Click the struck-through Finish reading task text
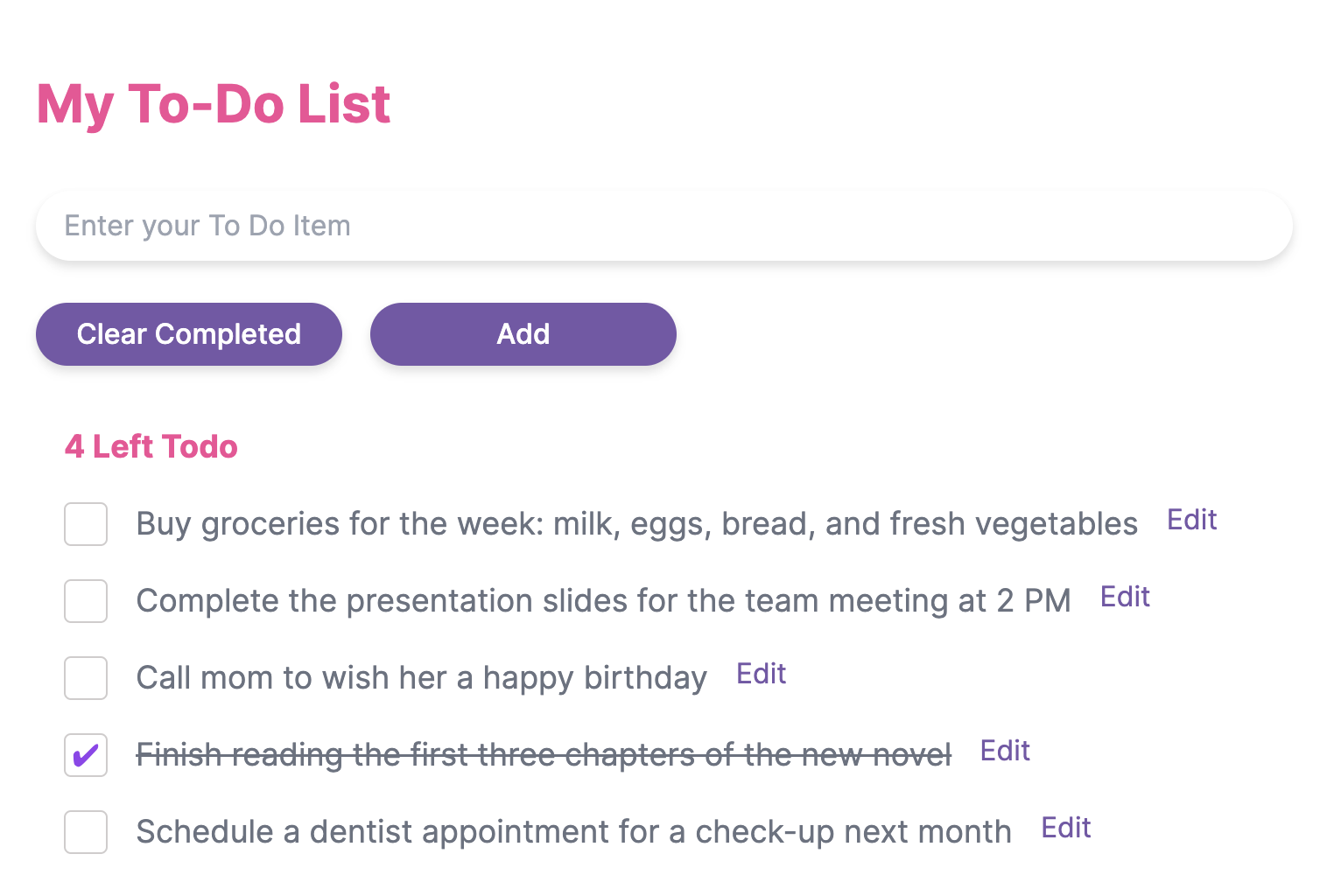Image resolution: width=1327 pixels, height=896 pixels. (x=543, y=755)
